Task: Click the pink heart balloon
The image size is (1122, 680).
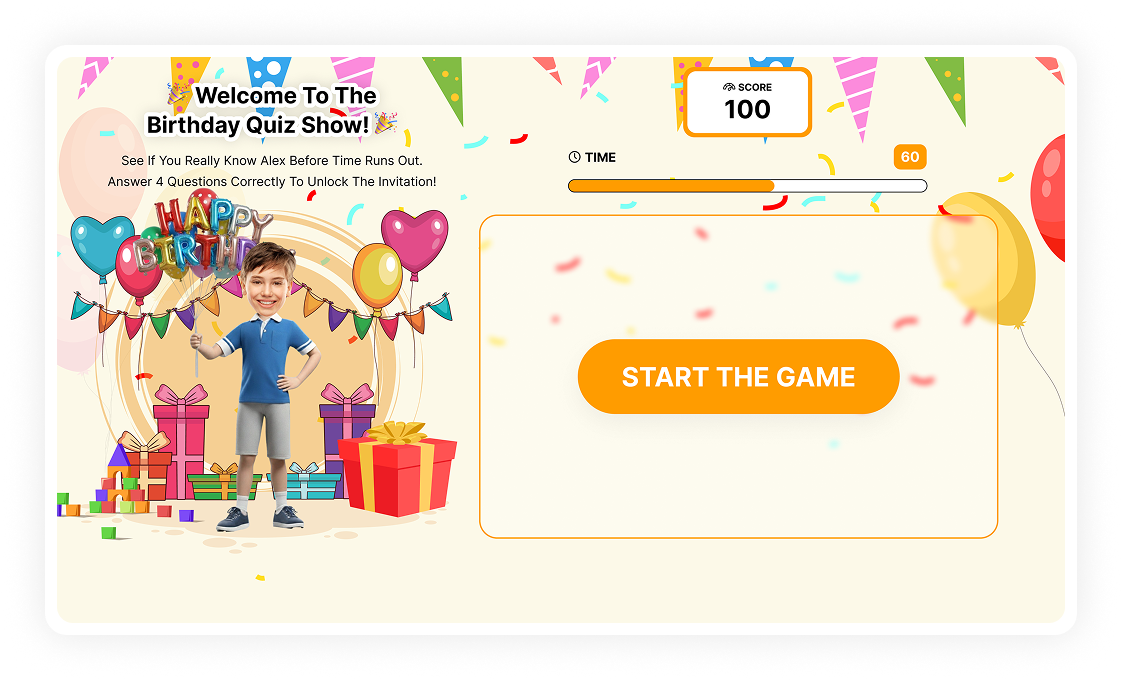Action: click(414, 239)
